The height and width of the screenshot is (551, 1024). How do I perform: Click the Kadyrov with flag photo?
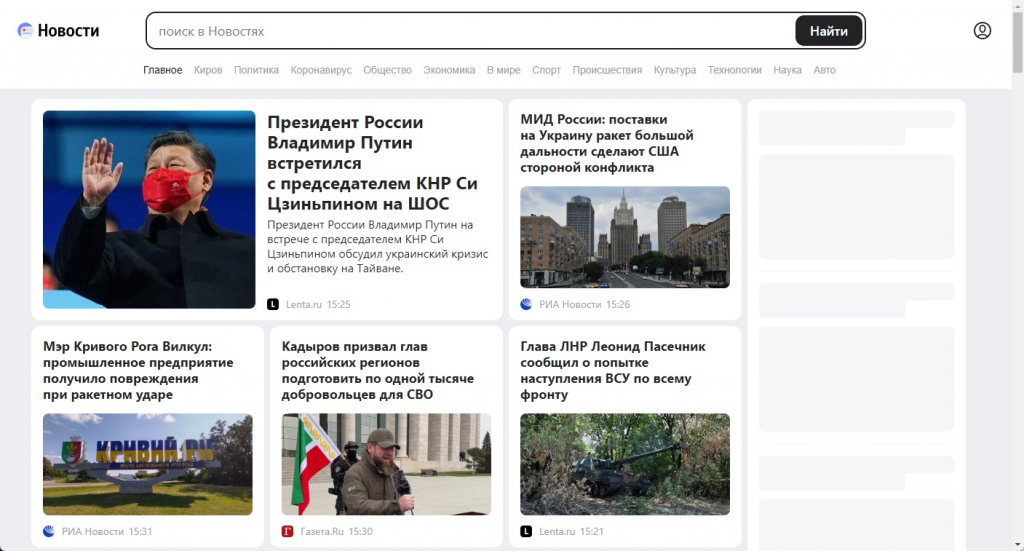pos(386,464)
